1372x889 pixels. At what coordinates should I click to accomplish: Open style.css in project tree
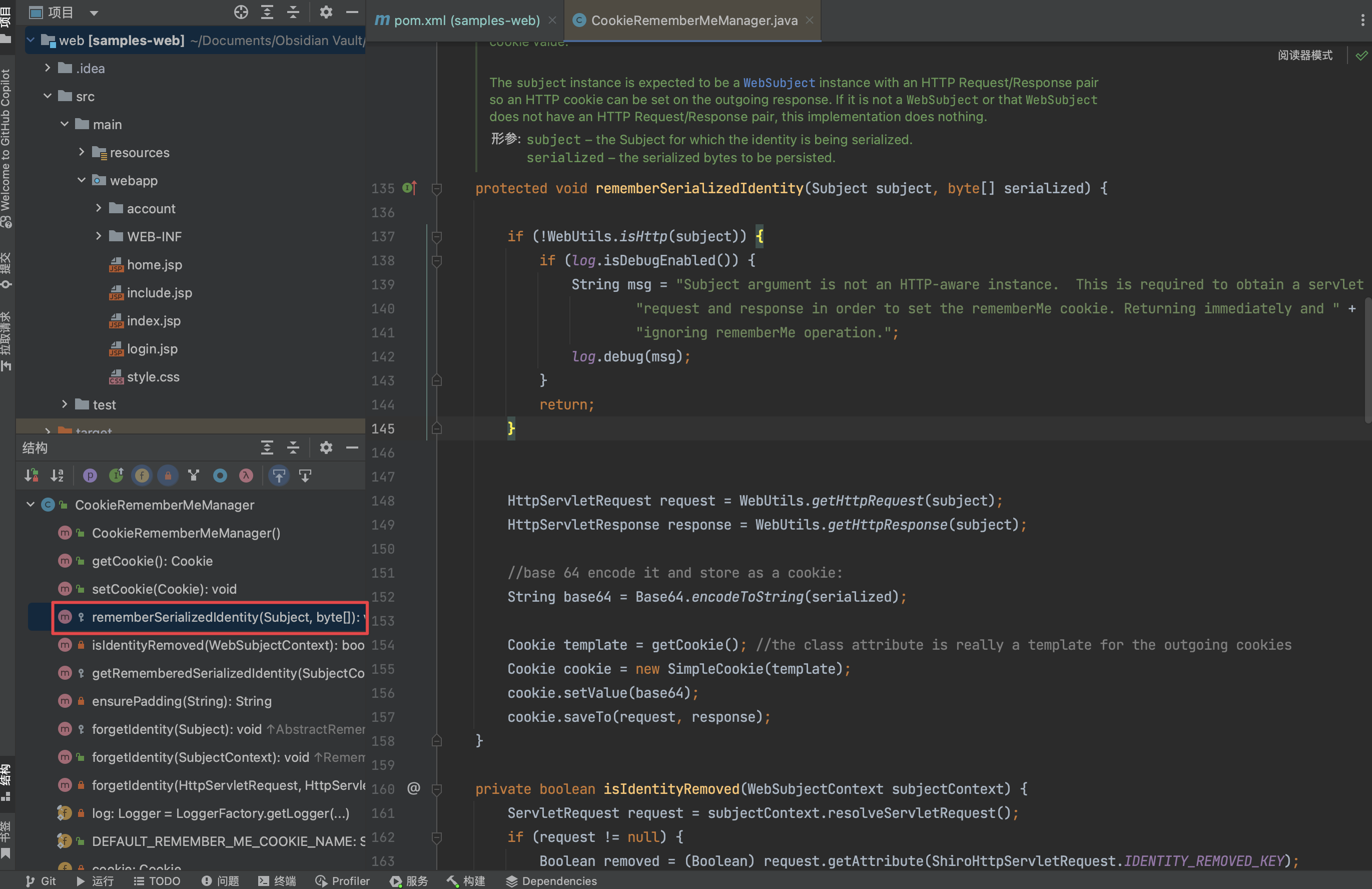click(153, 376)
